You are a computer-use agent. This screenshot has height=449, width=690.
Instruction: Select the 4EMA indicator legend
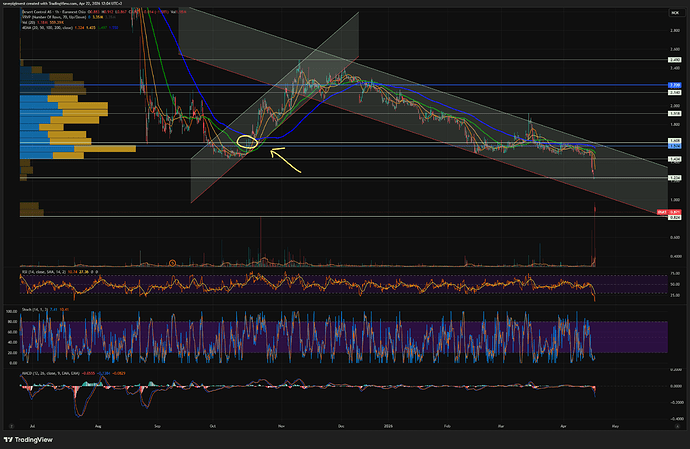click(69, 28)
